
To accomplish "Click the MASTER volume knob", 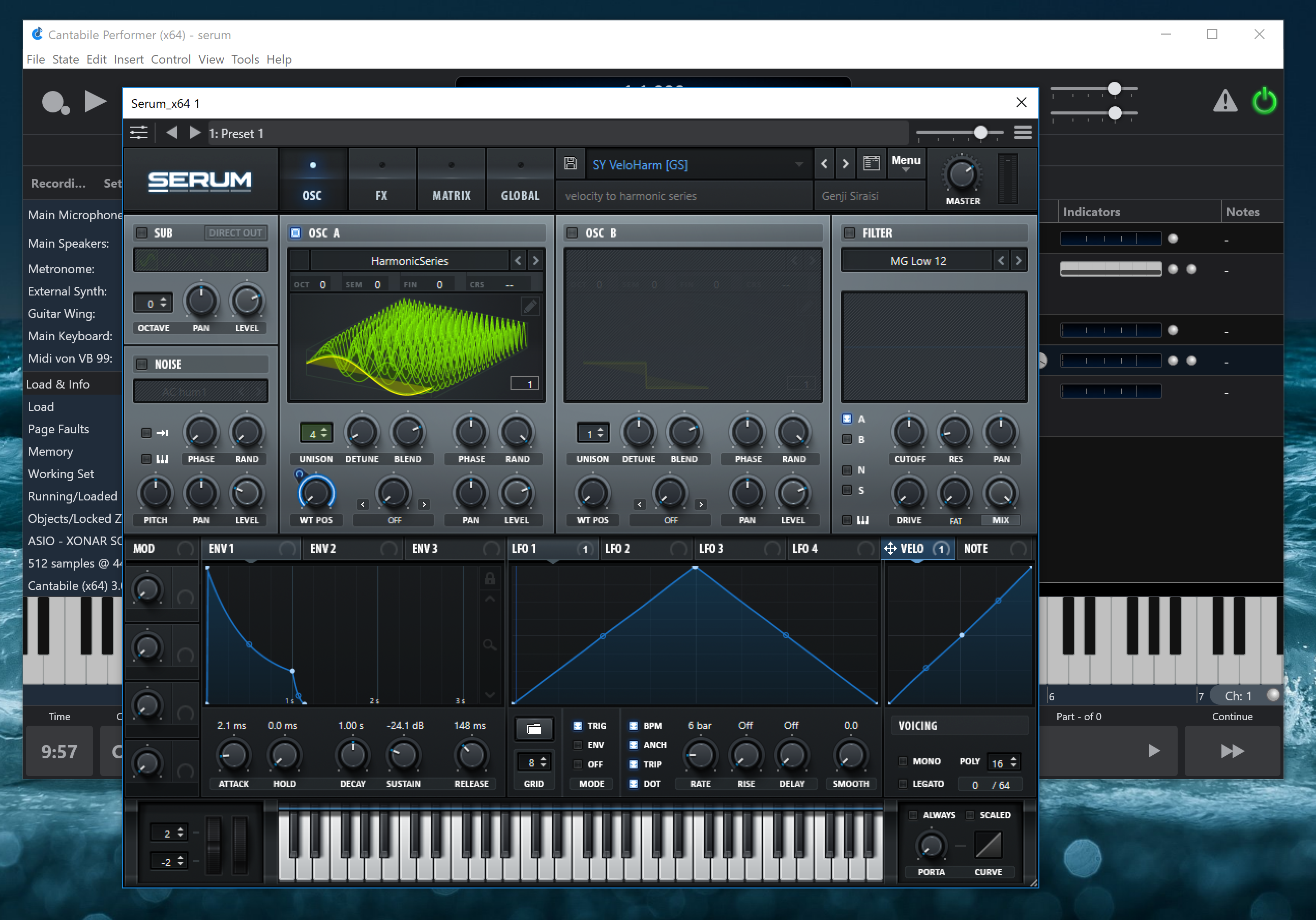I will (963, 174).
